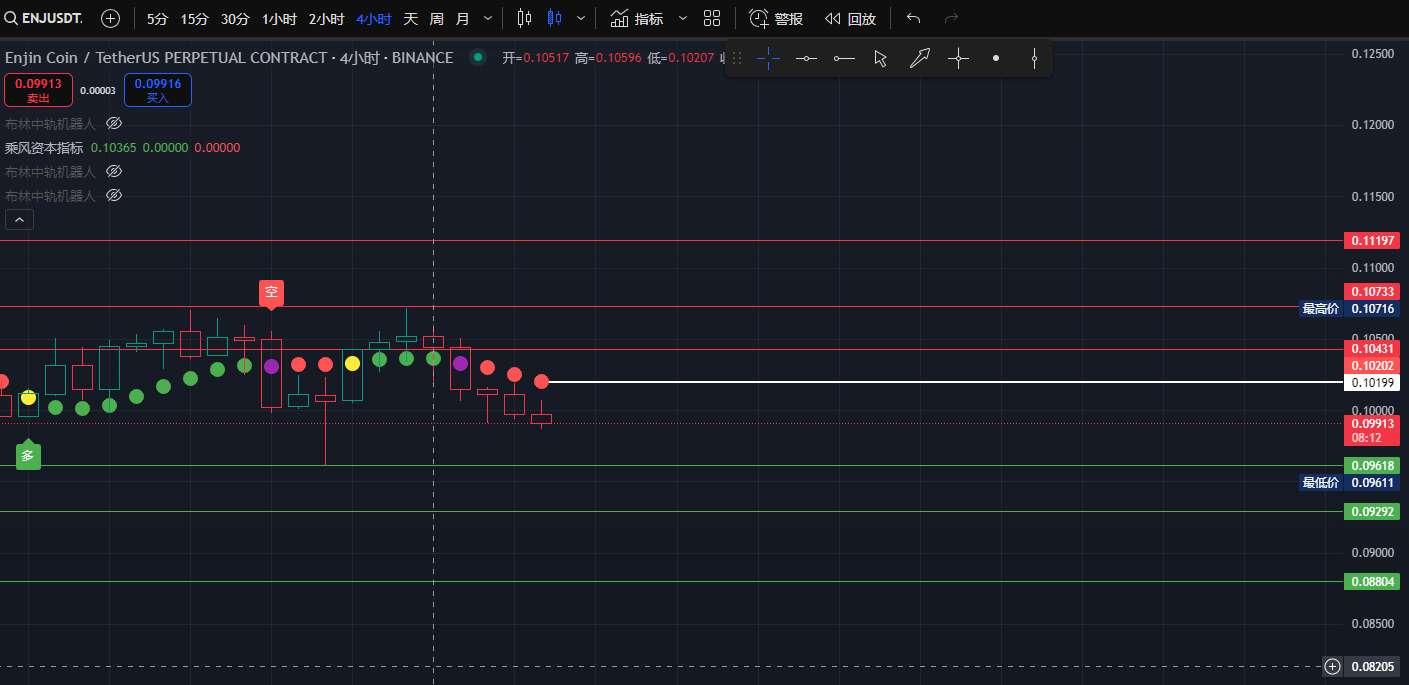Viewport: 1409px width, 685px height.
Task: Switch to the 5分 timeframe
Action: (x=157, y=18)
